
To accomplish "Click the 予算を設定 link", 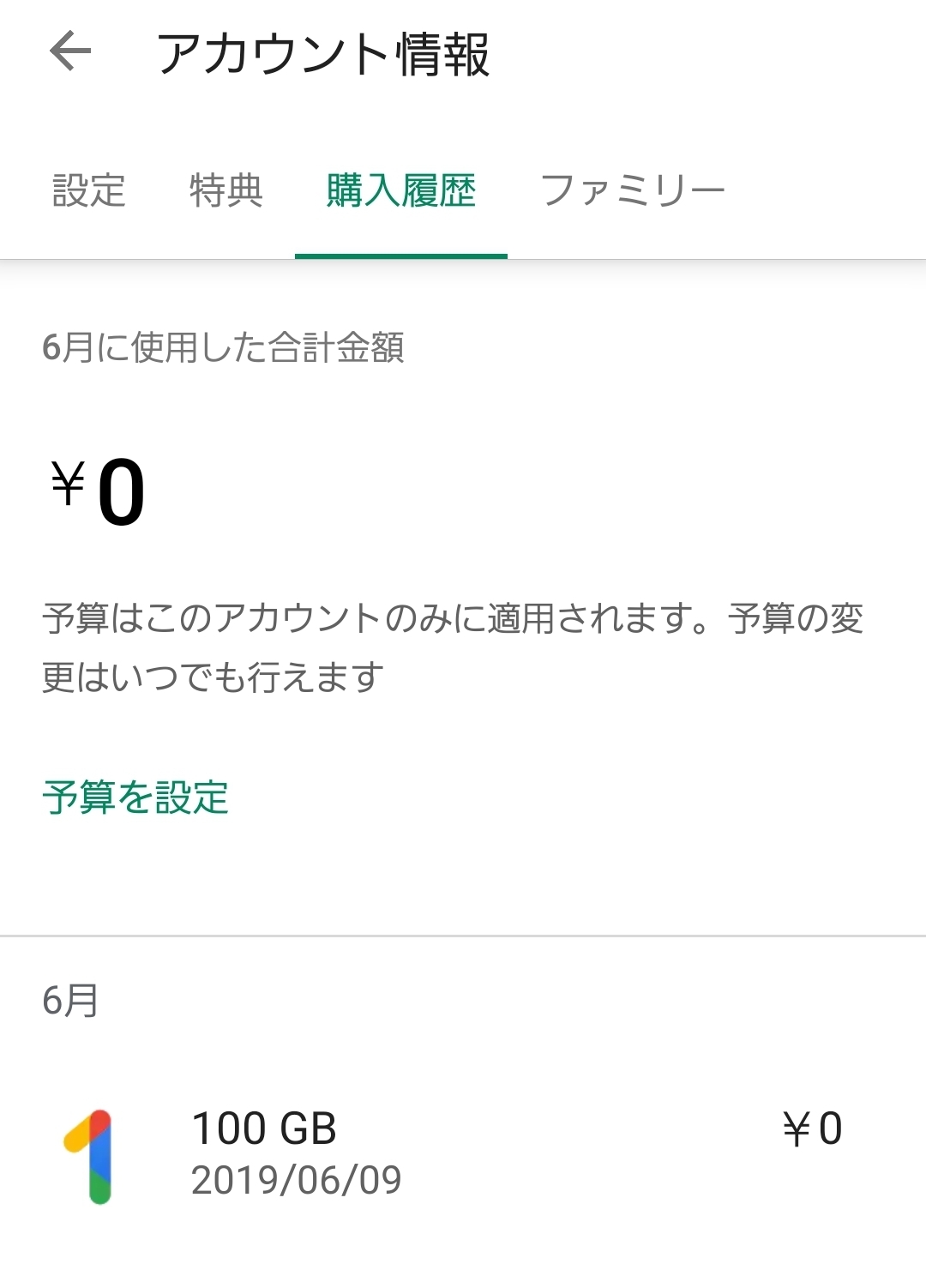I will click(x=135, y=797).
